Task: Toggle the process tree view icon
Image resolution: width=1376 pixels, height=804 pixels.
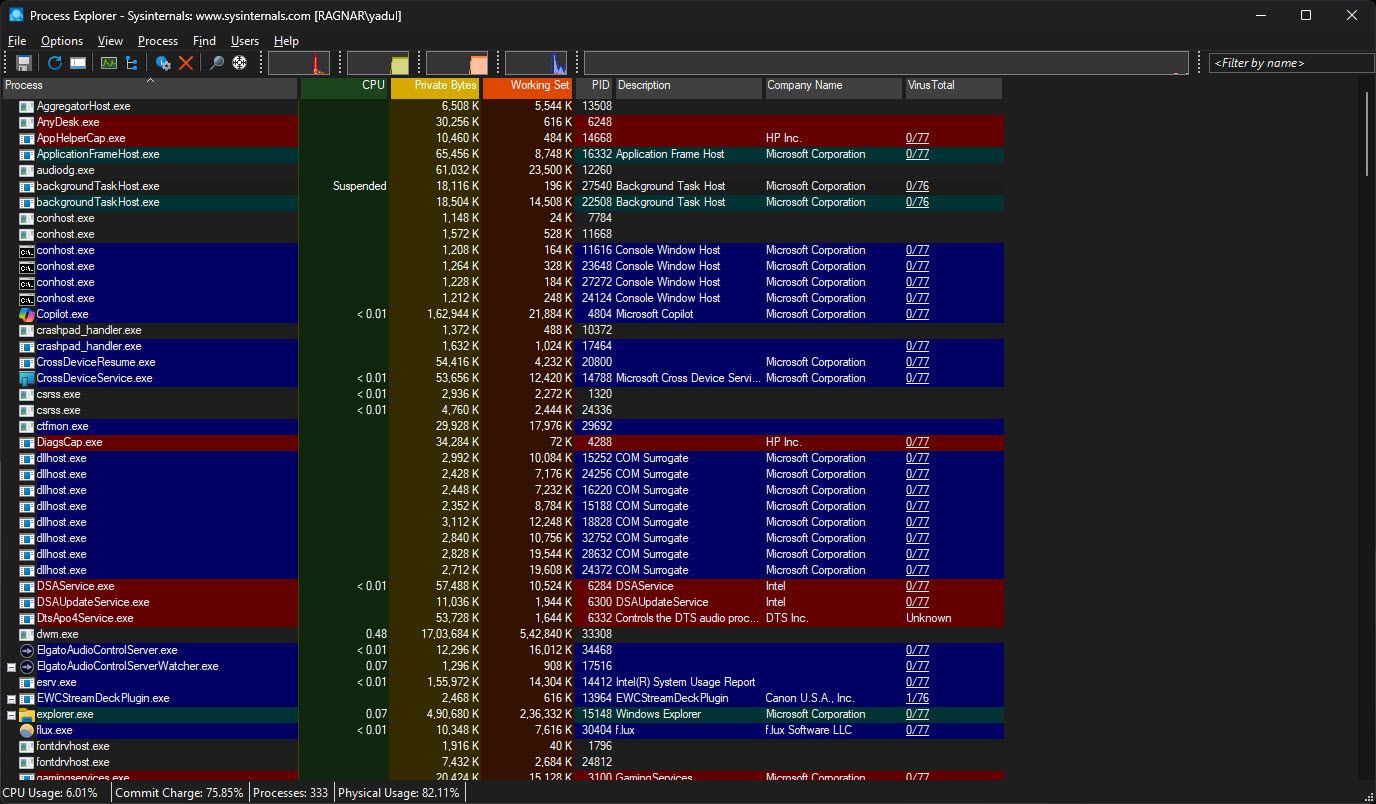Action: (131, 63)
